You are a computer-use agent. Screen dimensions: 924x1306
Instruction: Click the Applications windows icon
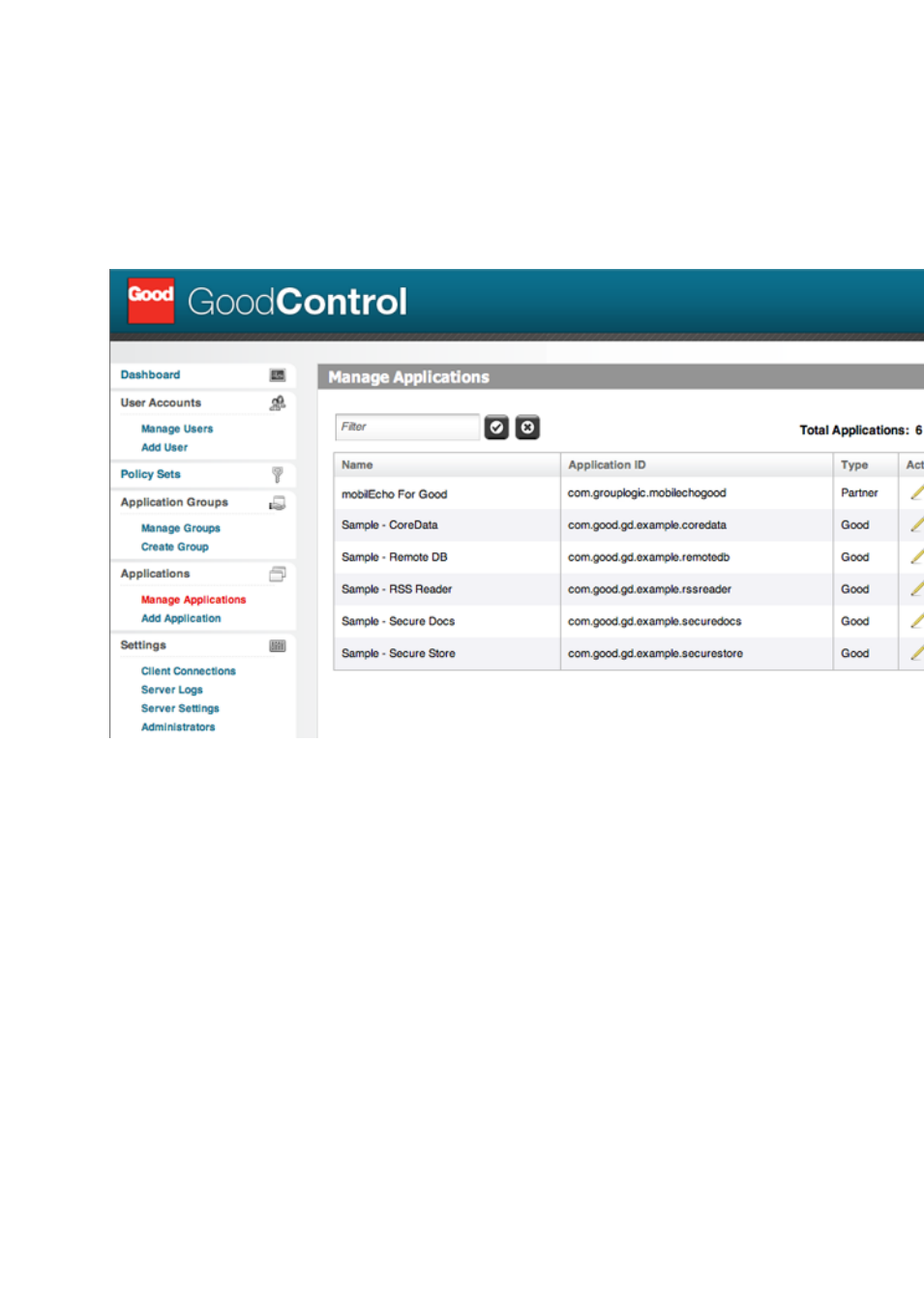tap(278, 575)
